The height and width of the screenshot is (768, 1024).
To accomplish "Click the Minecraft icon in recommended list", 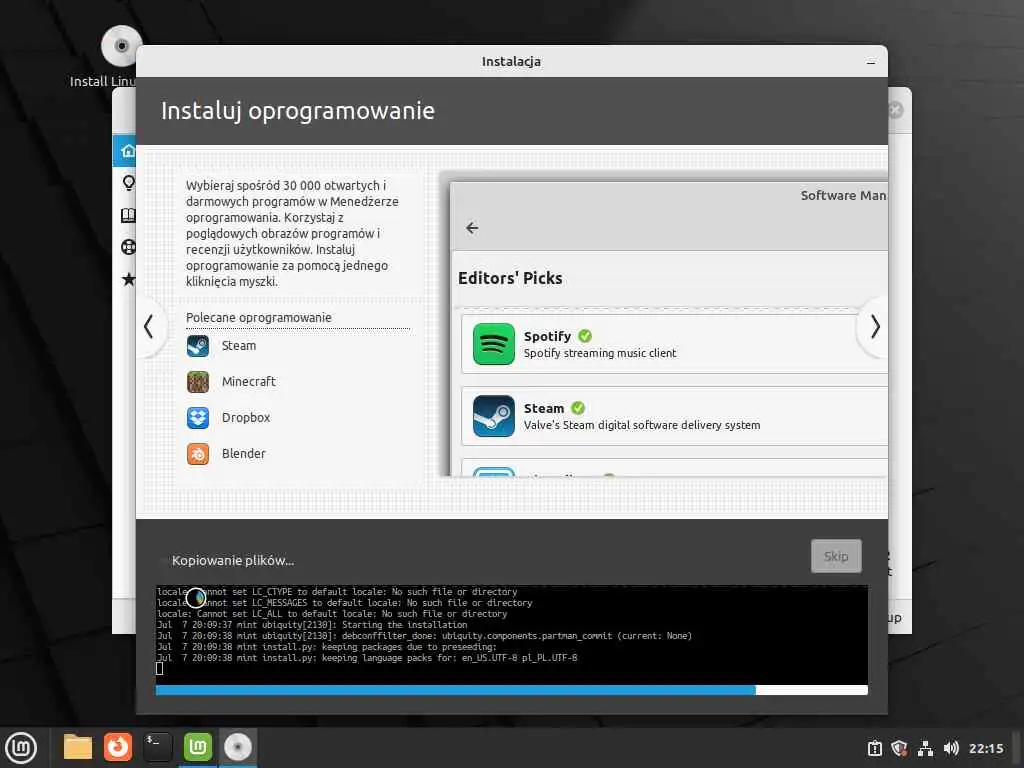I will tap(198, 381).
